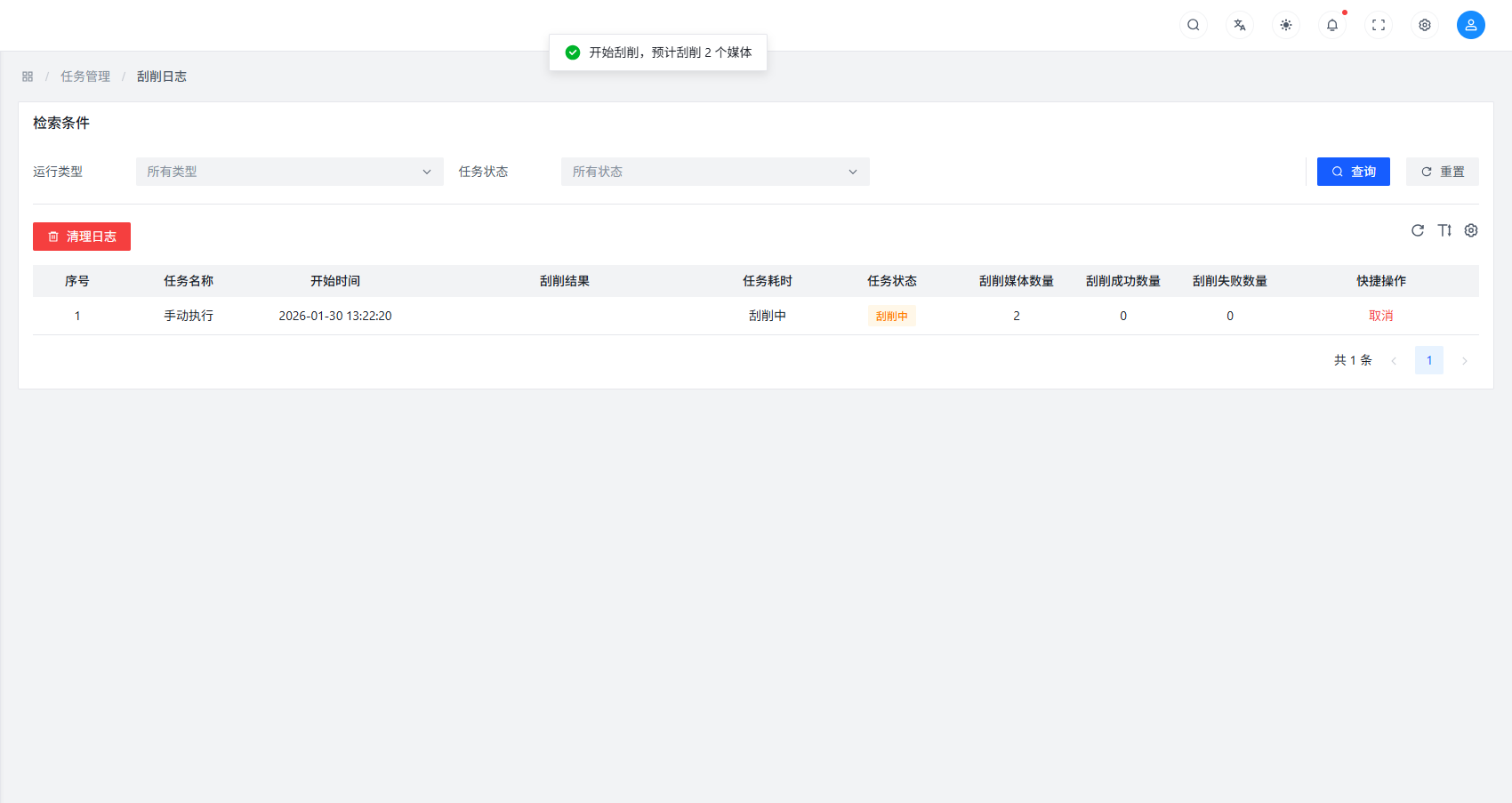Image resolution: width=1512 pixels, height=803 pixels.
Task: Open 任务管理 in the breadcrumb
Action: click(x=85, y=76)
